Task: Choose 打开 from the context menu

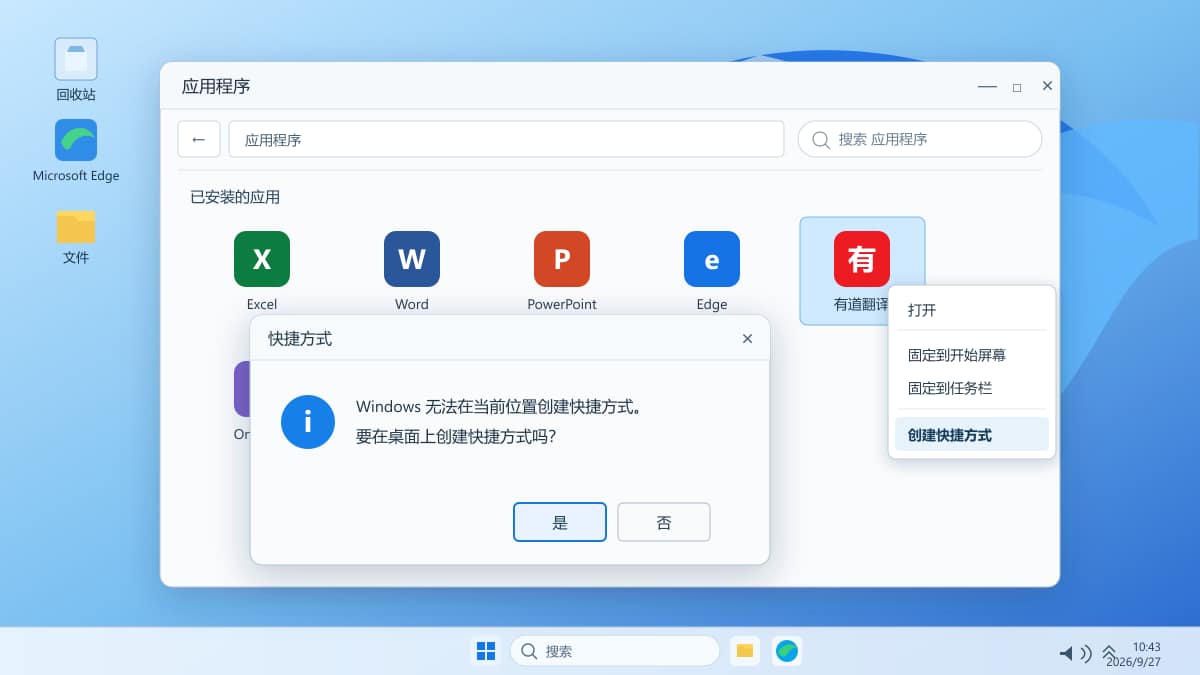Action: tap(972, 310)
